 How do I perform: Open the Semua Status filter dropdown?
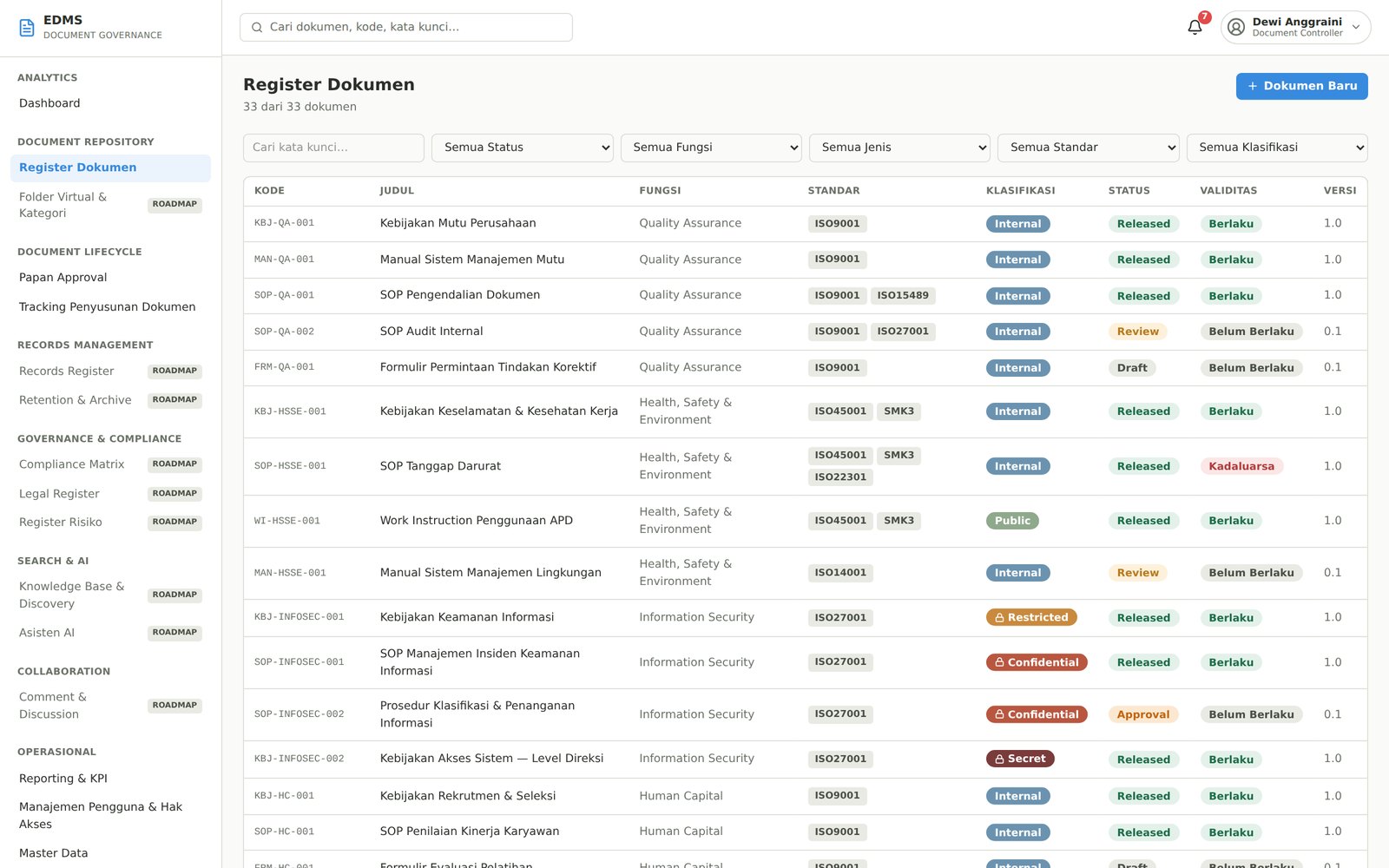click(523, 148)
